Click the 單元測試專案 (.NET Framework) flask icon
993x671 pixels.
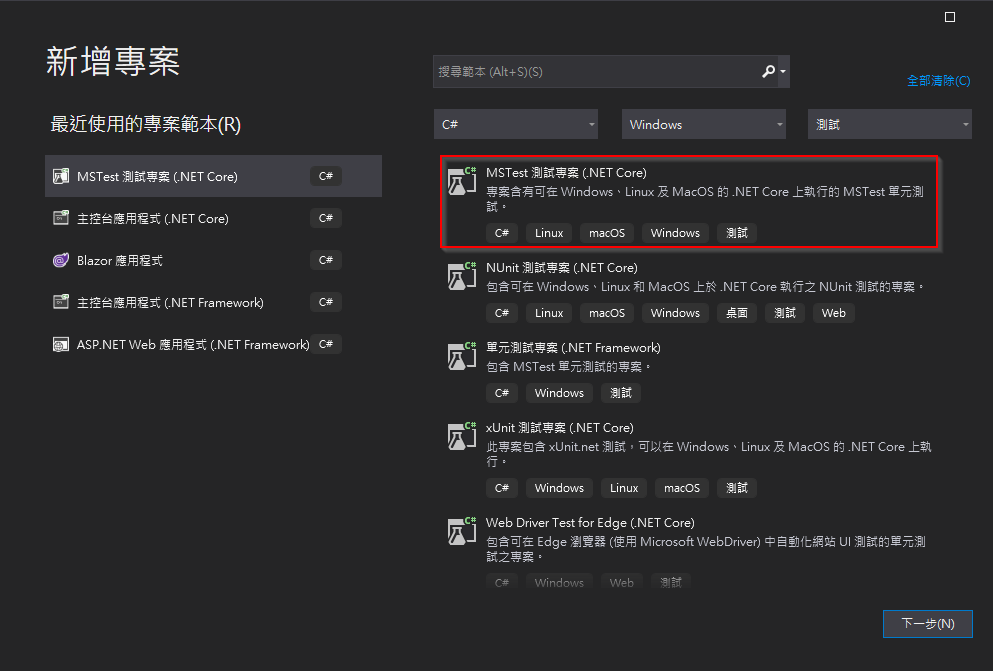[462, 356]
